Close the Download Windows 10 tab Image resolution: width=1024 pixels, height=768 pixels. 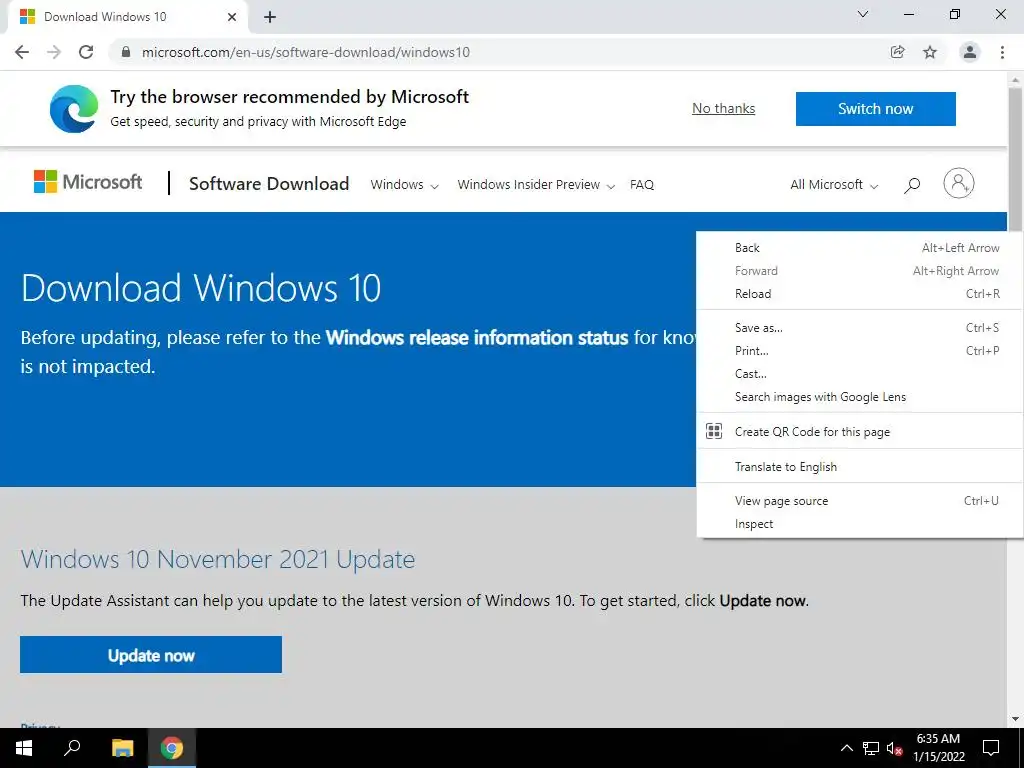coord(232,17)
